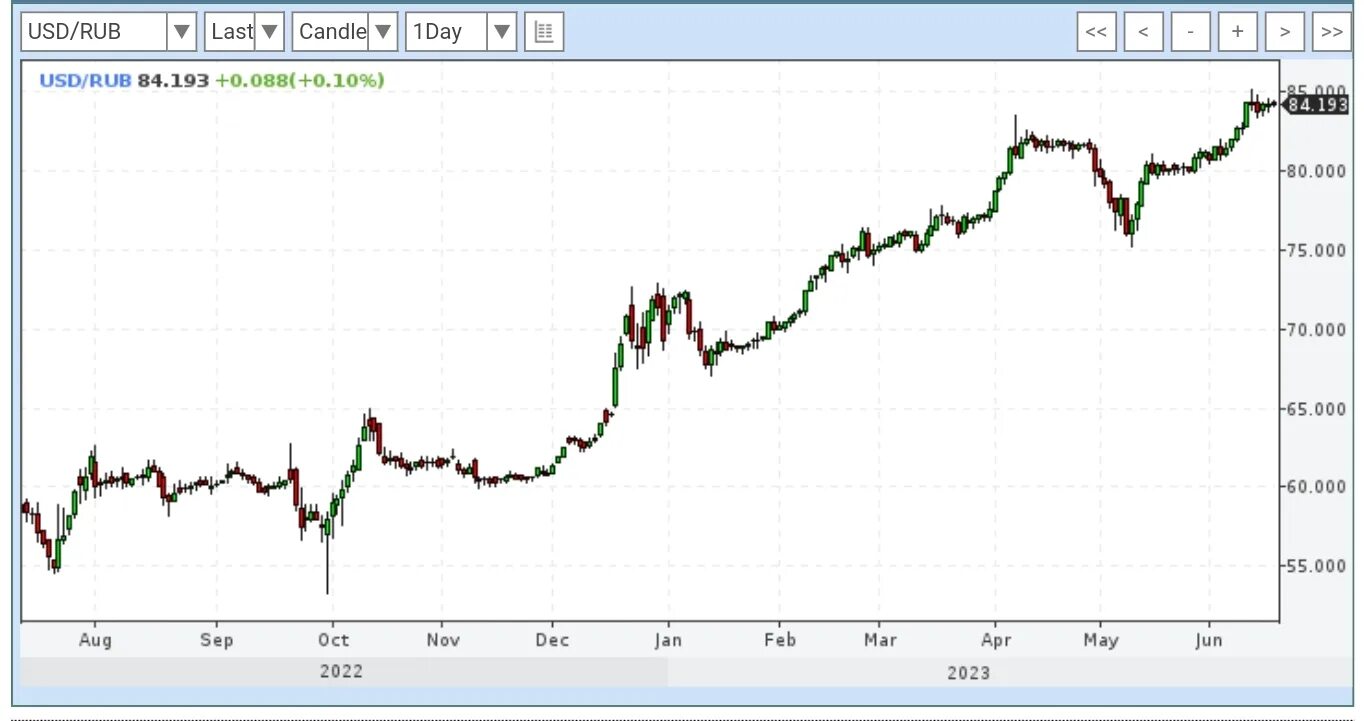Click the Jun month axis label
This screenshot has width=1364, height=721.
tap(1209, 640)
